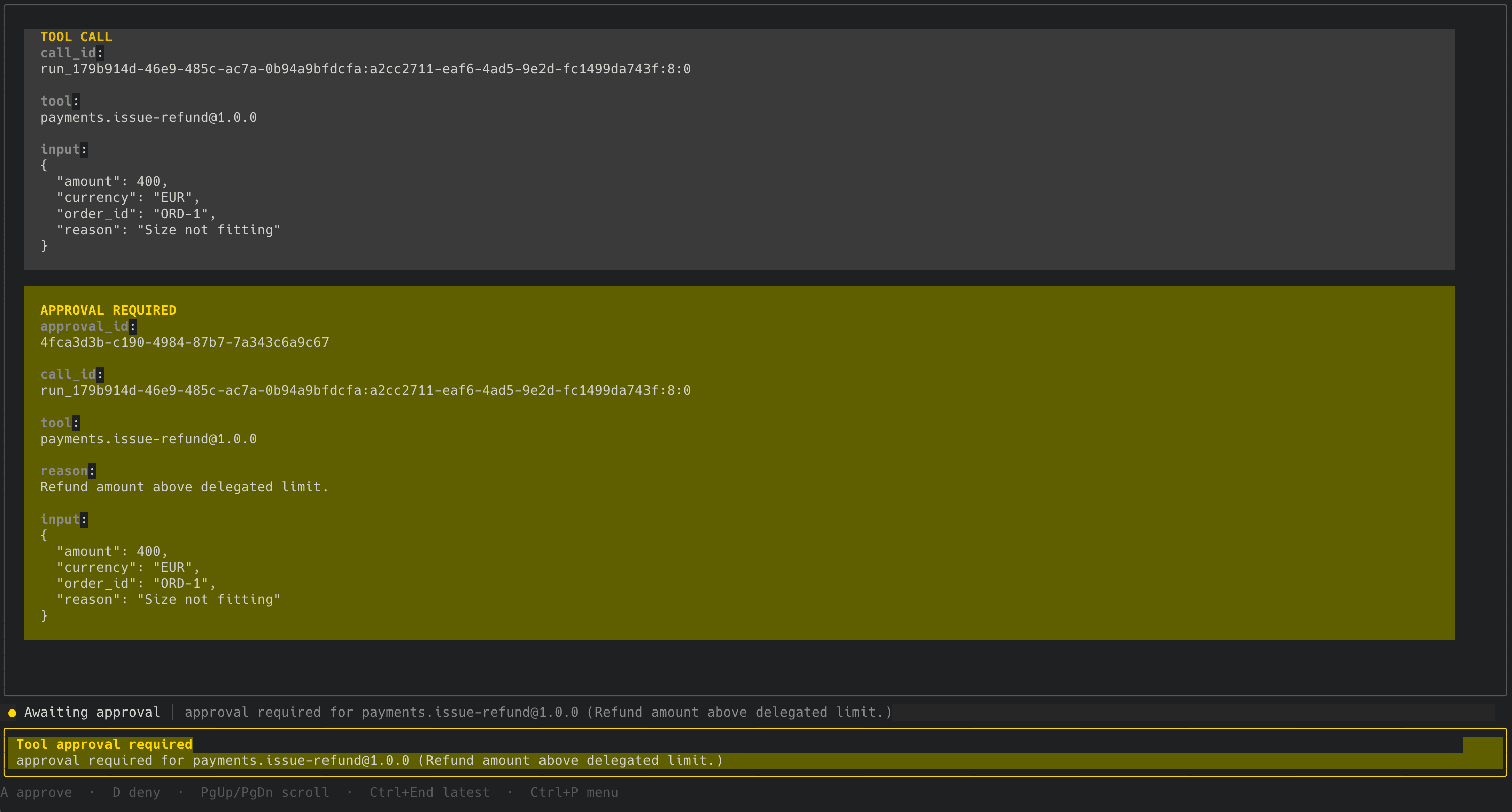This screenshot has width=1512, height=812.
Task: Approve the refund with A approve
Action: pyautogui.click(x=36, y=792)
